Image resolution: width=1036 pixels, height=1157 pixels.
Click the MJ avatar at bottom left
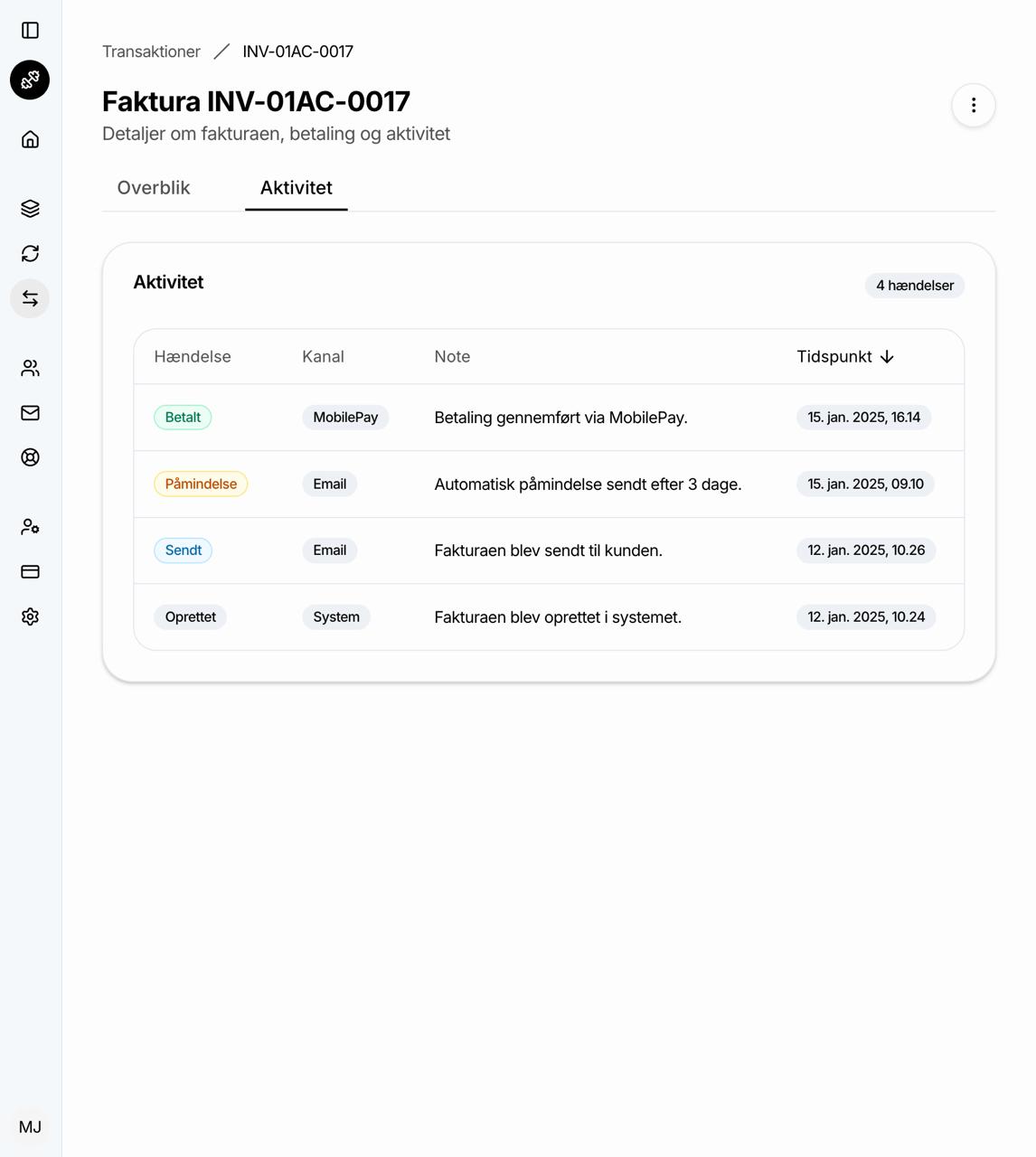(x=32, y=1126)
